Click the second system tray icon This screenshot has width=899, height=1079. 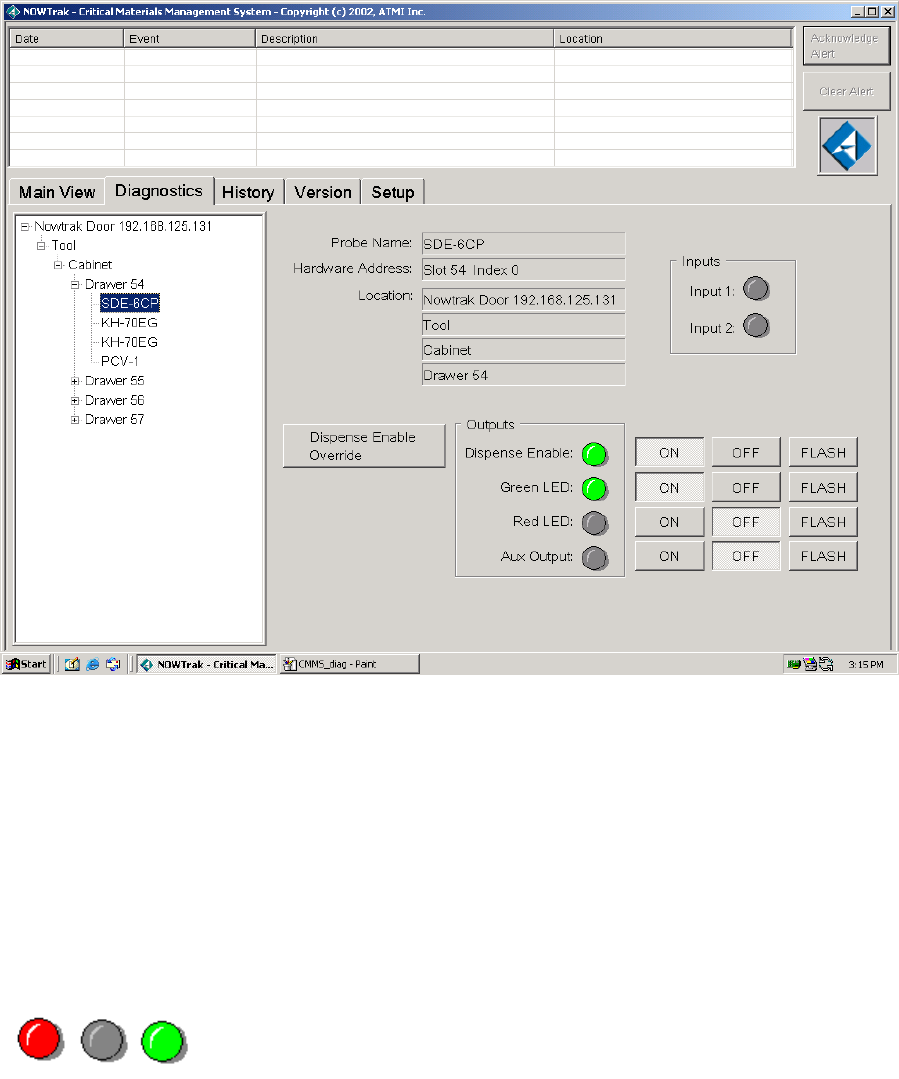point(810,664)
